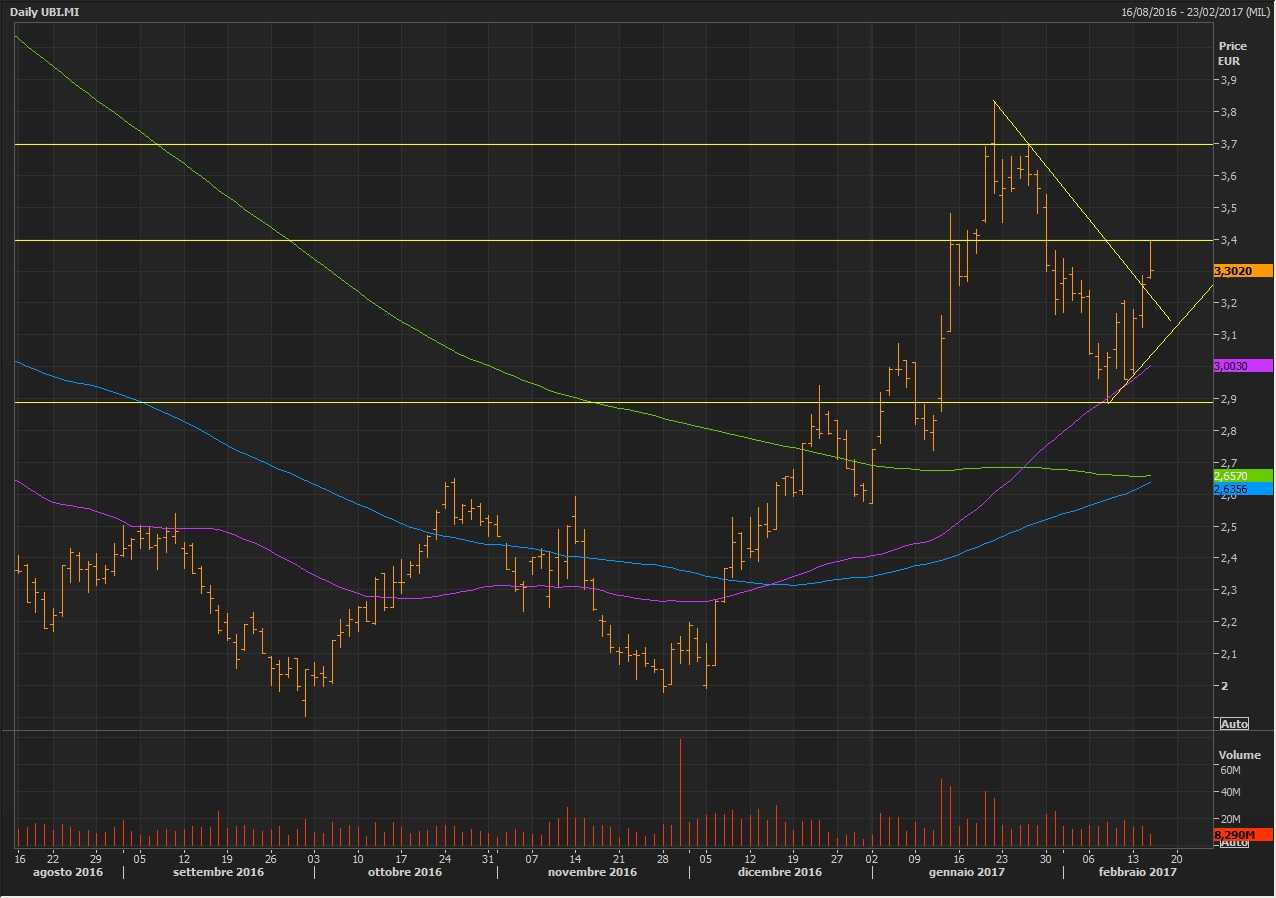Viewport: 1276px width, 898px height.
Task: Click the agosto 2016 month label
Action: (x=70, y=872)
